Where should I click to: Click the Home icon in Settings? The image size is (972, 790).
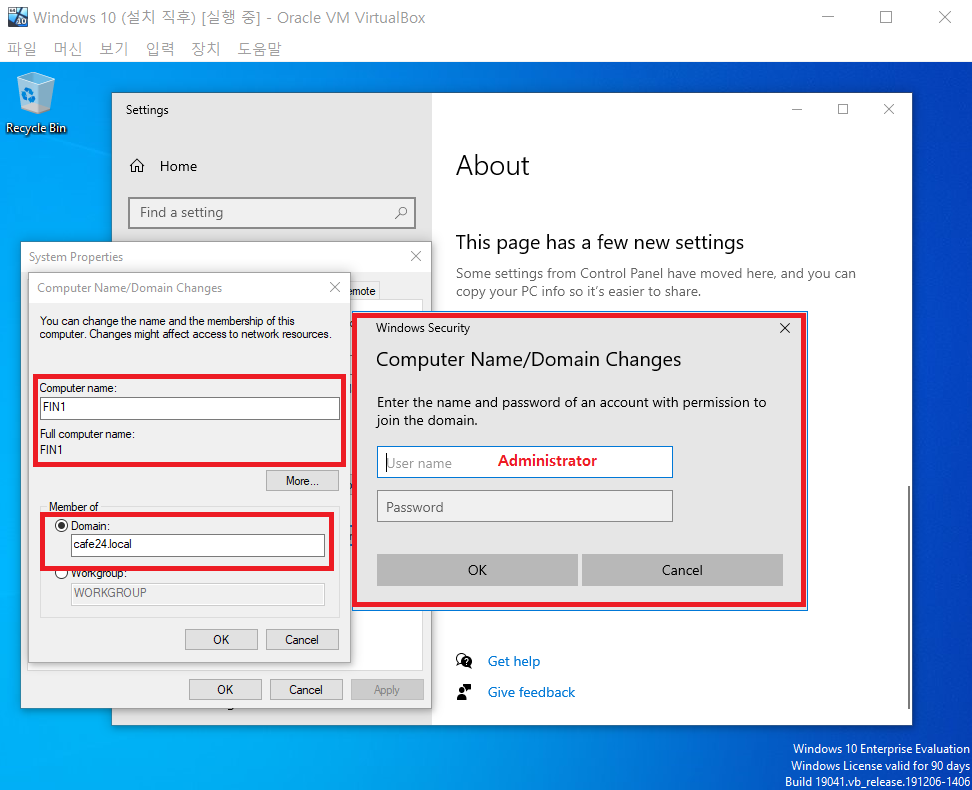point(137,166)
